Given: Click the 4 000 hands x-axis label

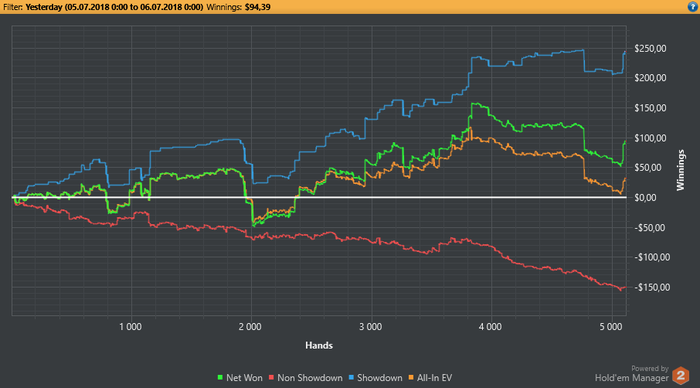Looking at the screenshot, I should (490, 327).
